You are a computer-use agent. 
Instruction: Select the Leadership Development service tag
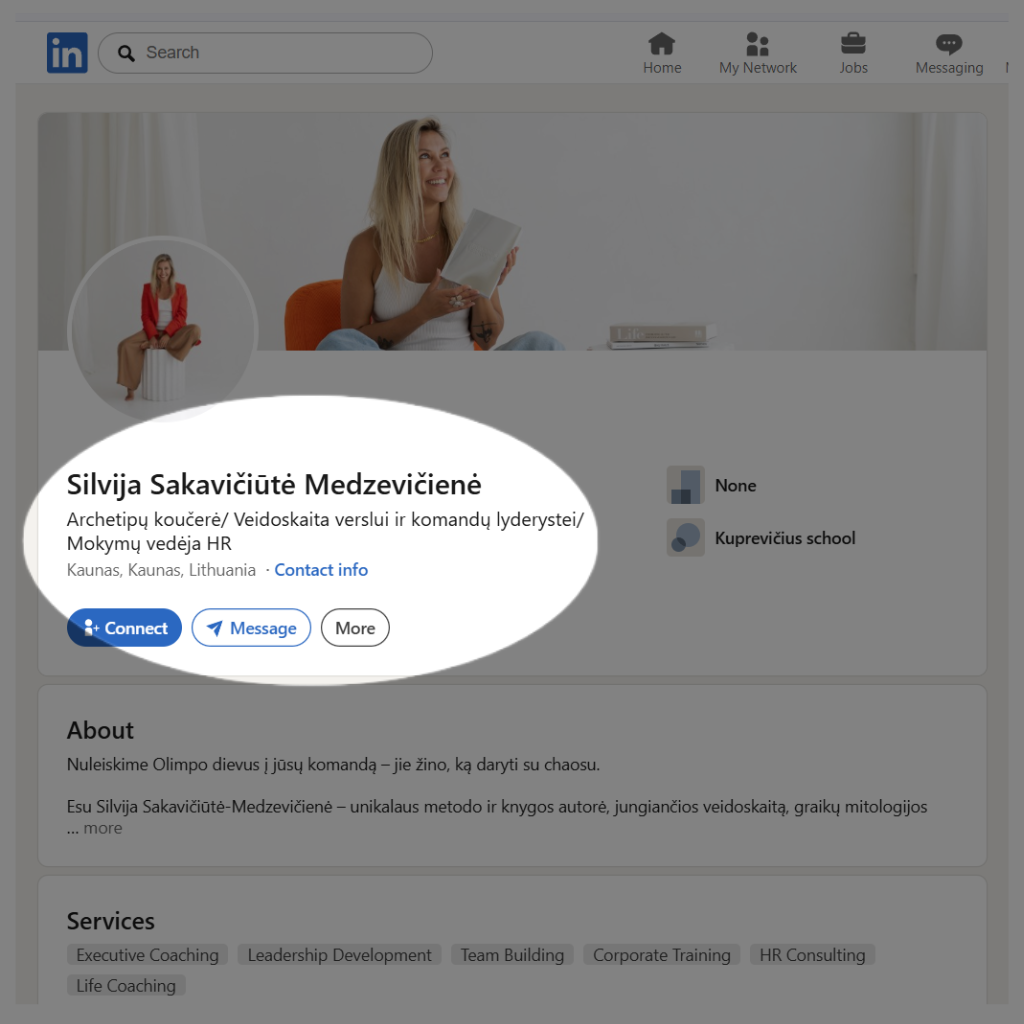tap(340, 955)
